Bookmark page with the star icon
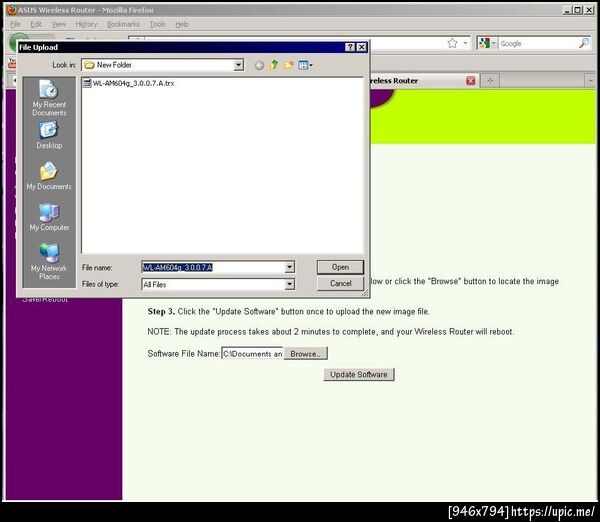 pyautogui.click(x=453, y=43)
